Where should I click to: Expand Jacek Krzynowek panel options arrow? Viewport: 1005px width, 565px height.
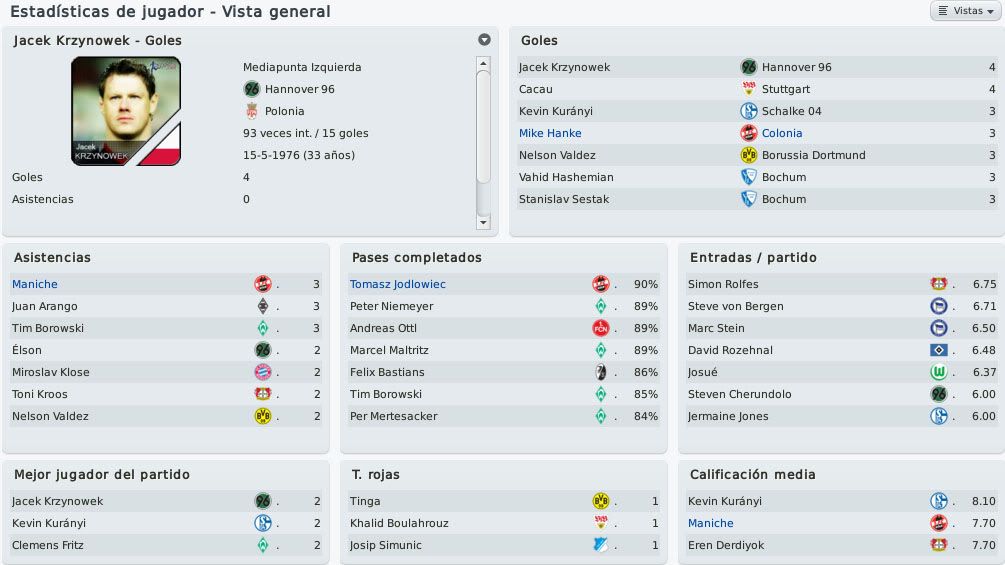pyautogui.click(x=485, y=40)
